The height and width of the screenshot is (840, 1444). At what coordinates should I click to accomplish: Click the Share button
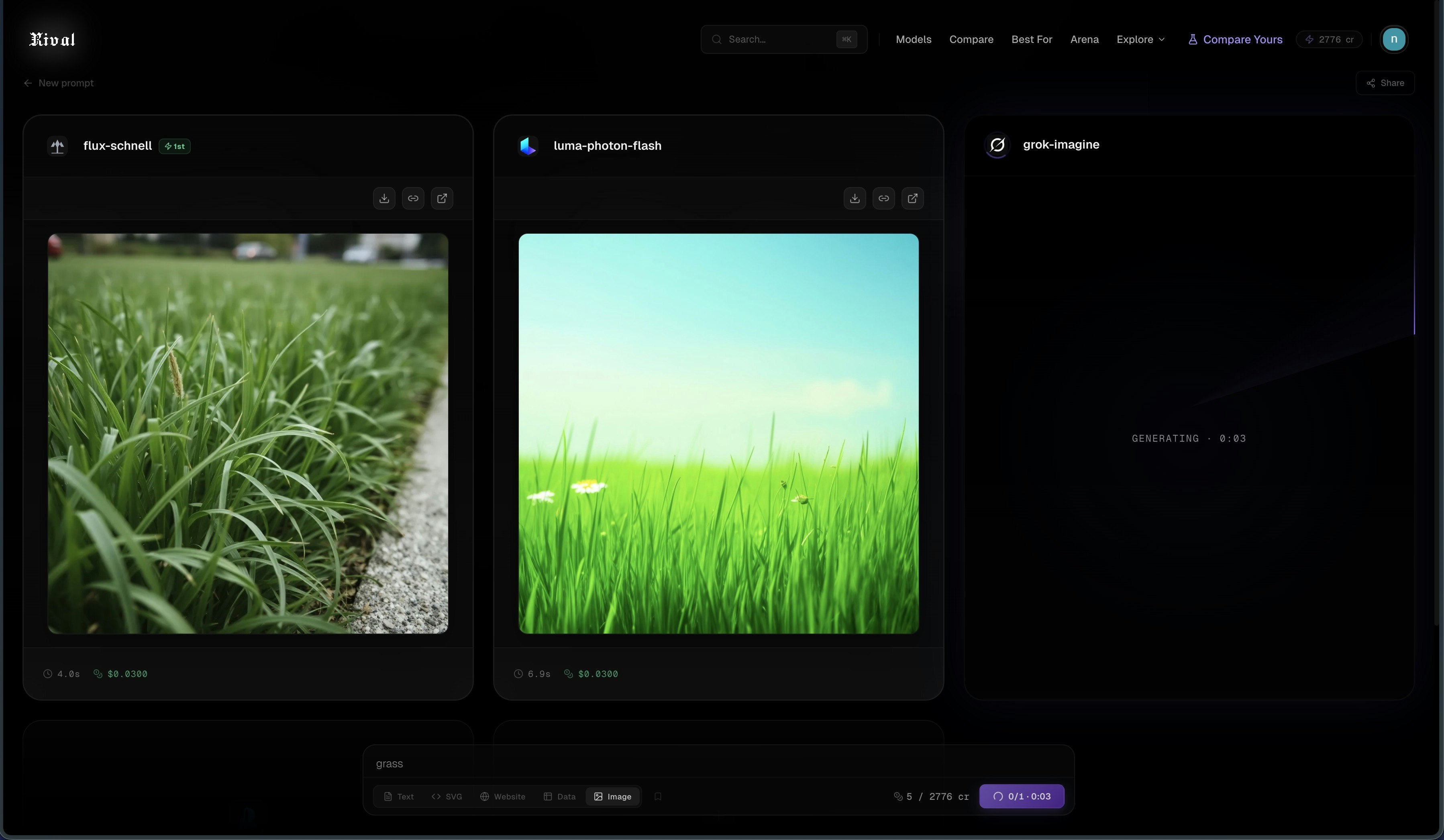(x=1385, y=83)
